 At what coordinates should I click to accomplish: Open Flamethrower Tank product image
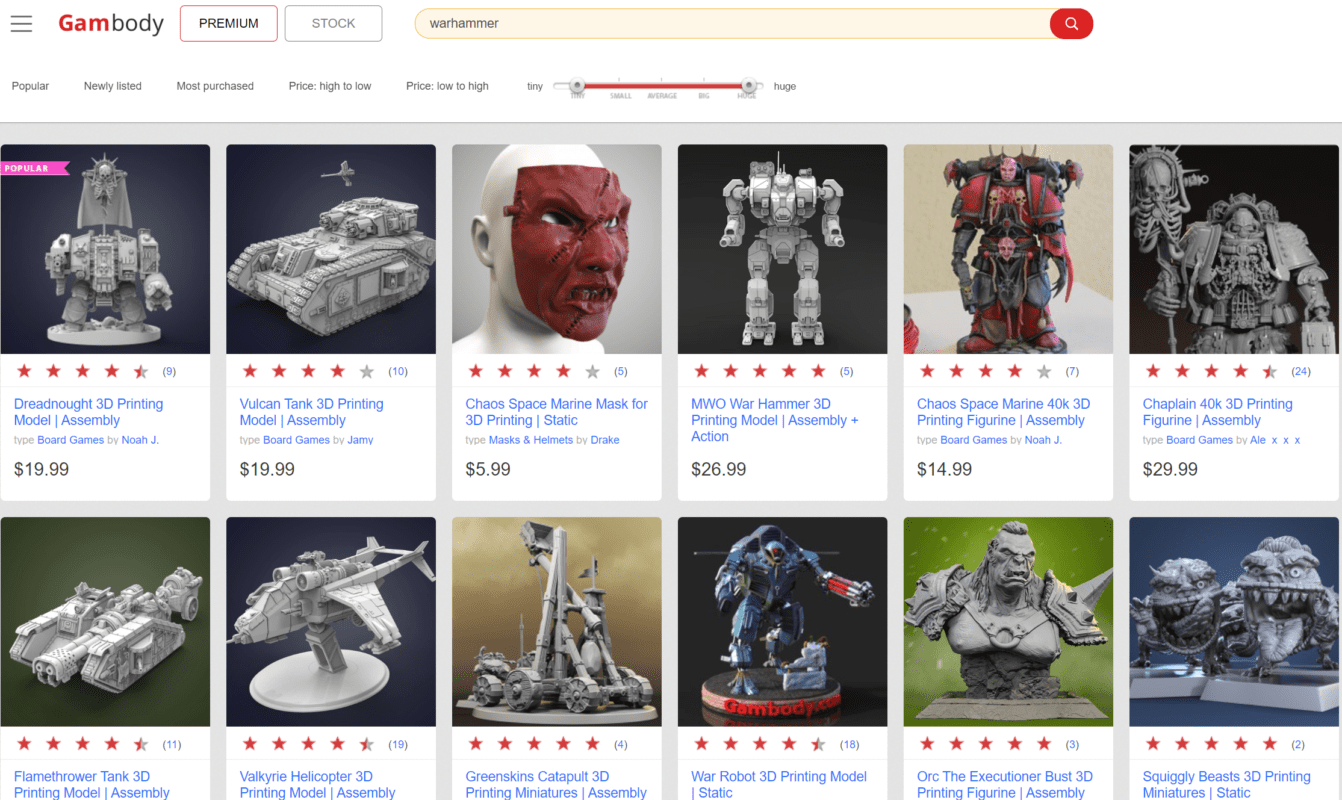tap(105, 622)
